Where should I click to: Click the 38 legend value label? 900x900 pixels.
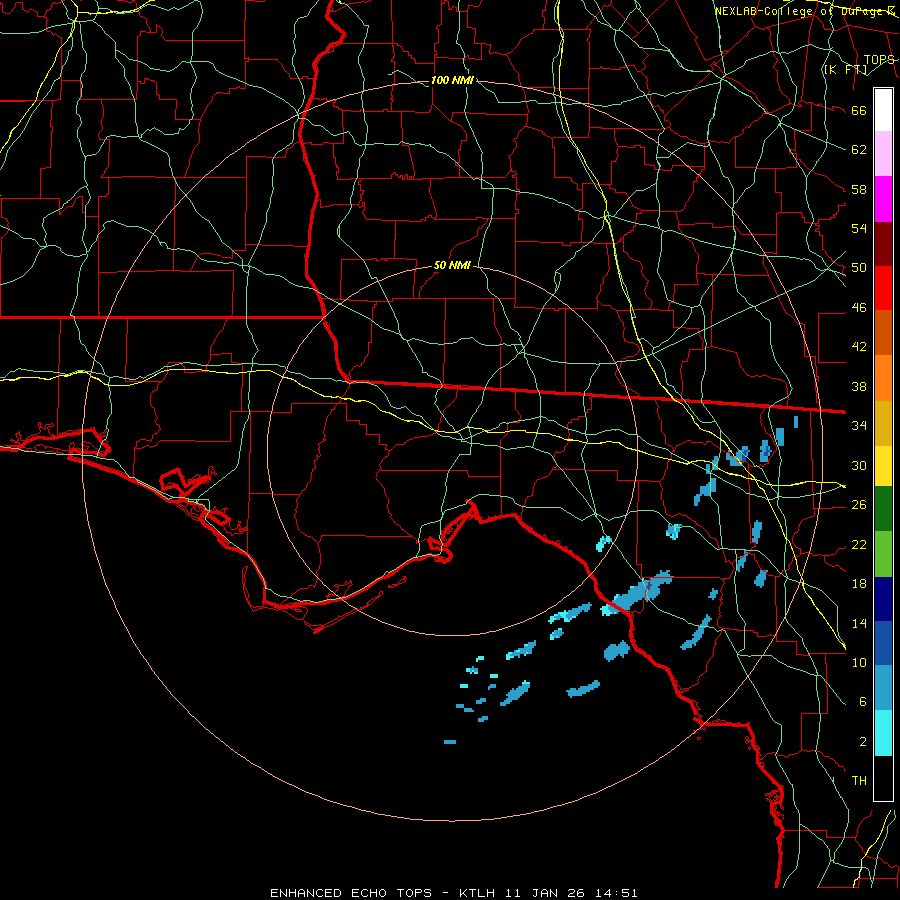tap(859, 386)
